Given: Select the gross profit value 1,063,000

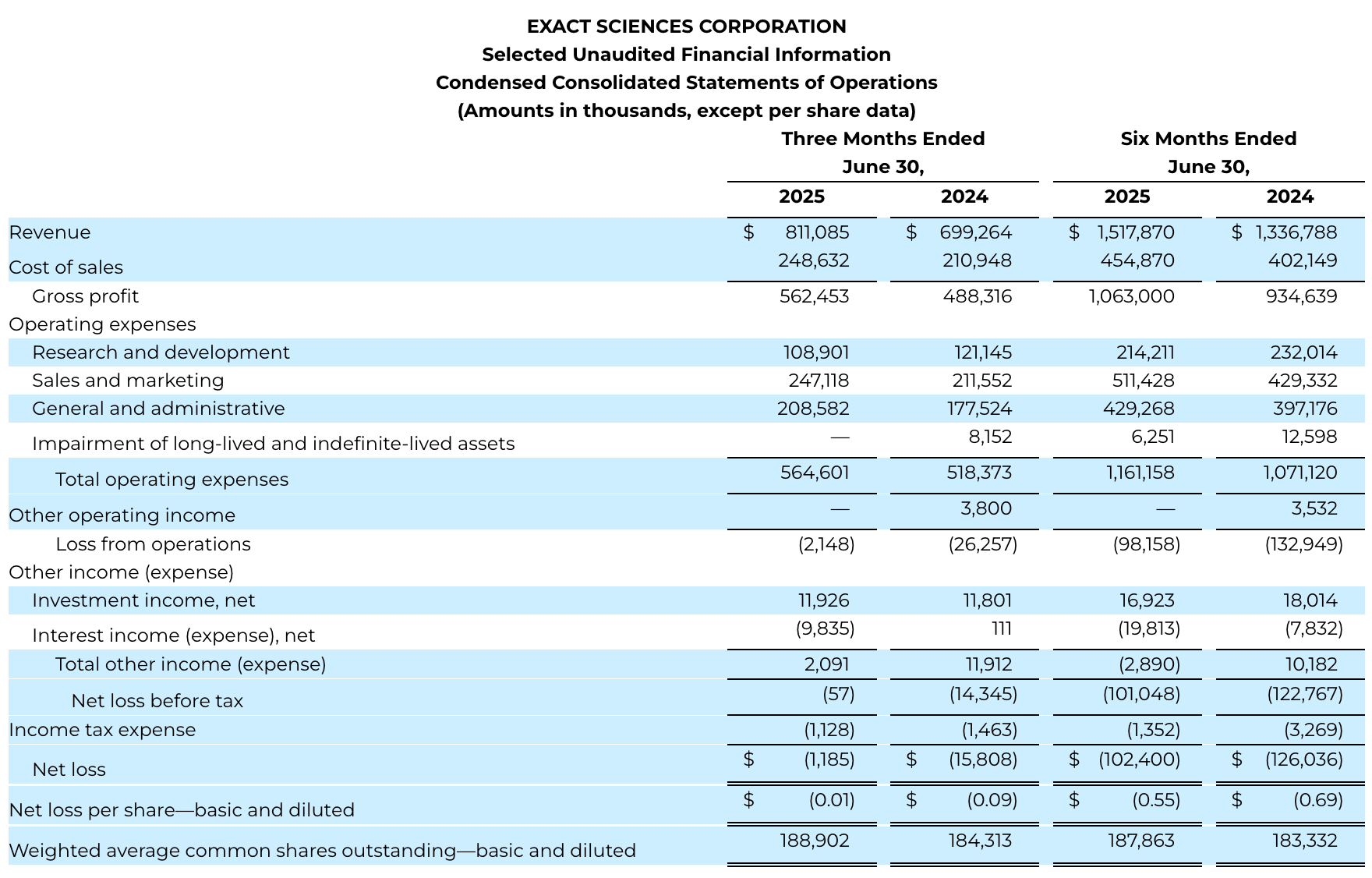Looking at the screenshot, I should pyautogui.click(x=1132, y=296).
